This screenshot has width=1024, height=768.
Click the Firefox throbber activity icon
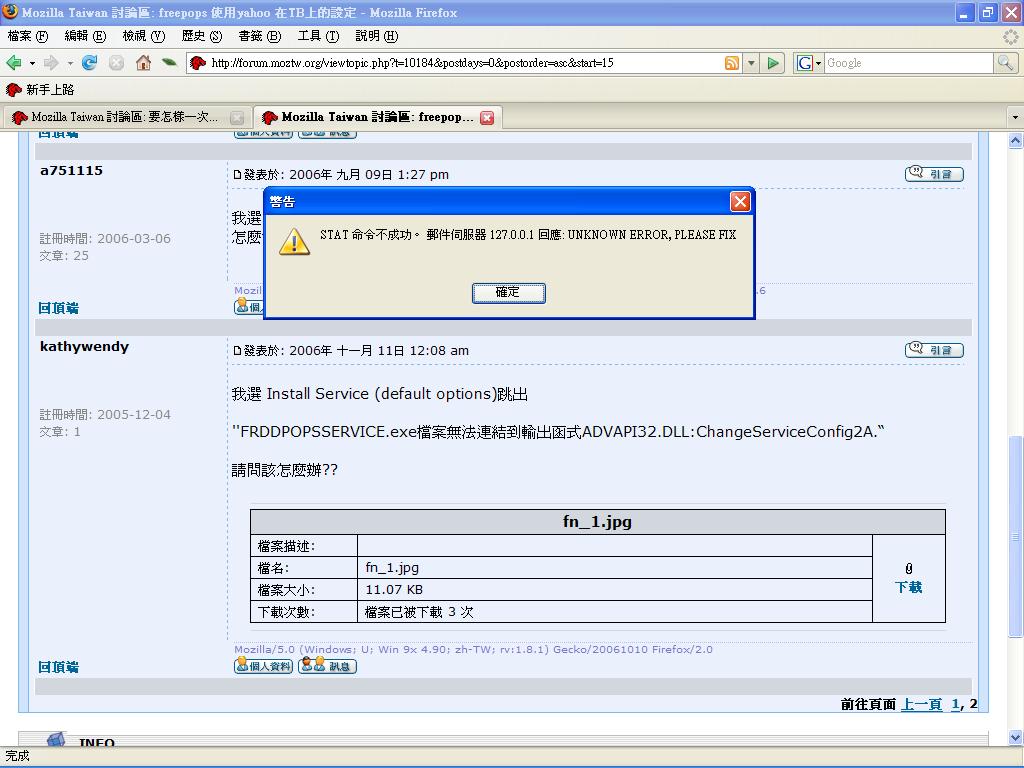point(1010,37)
